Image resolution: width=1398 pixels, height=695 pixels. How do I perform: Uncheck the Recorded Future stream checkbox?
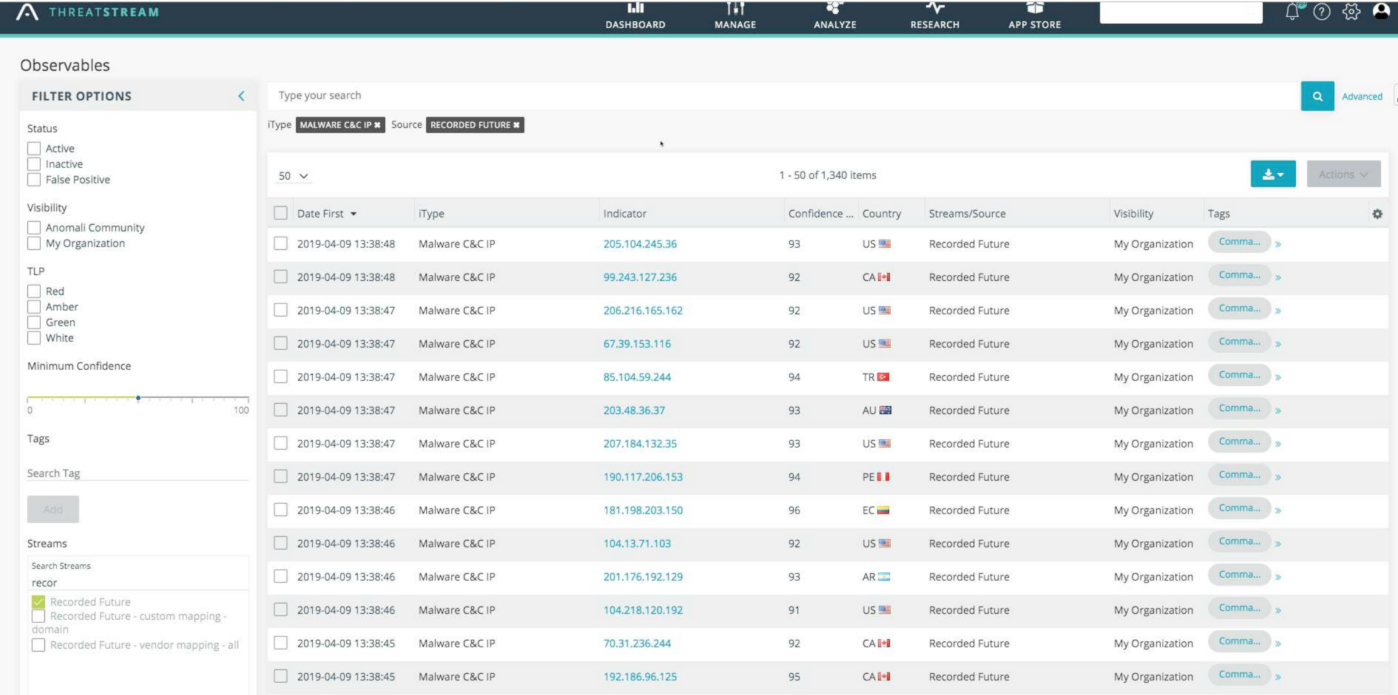[38, 602]
